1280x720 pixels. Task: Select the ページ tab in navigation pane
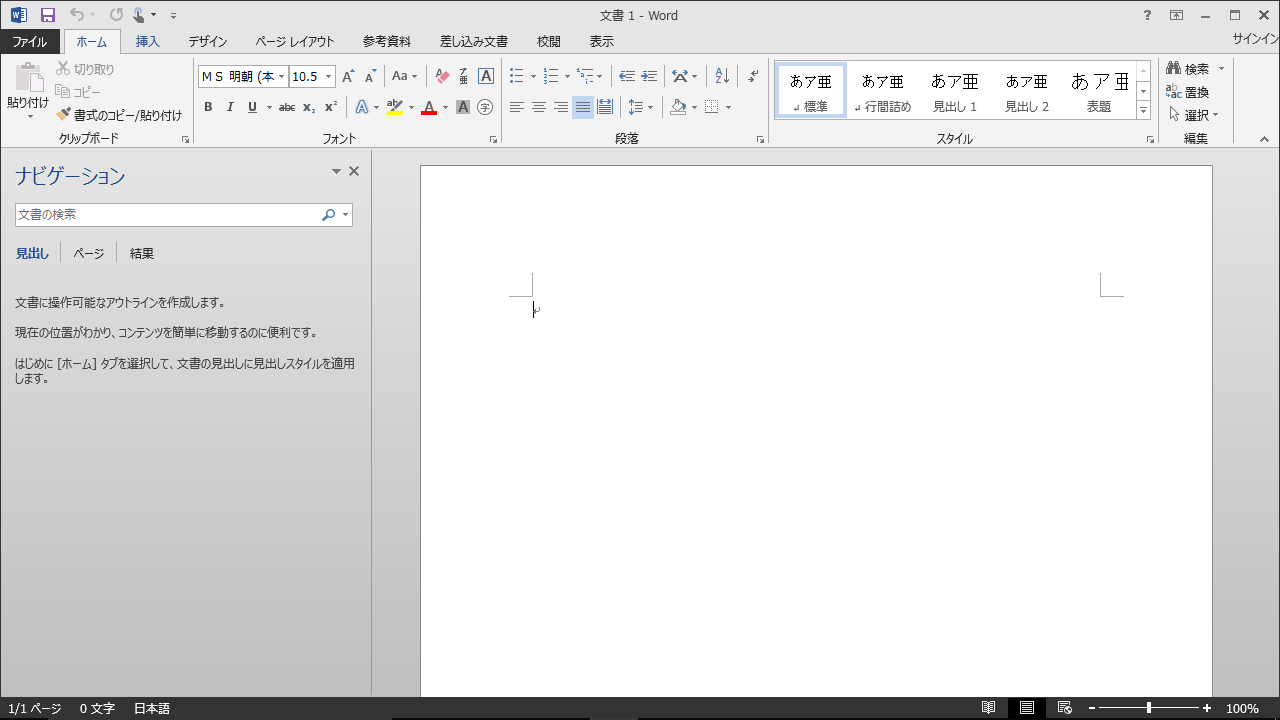coord(88,254)
